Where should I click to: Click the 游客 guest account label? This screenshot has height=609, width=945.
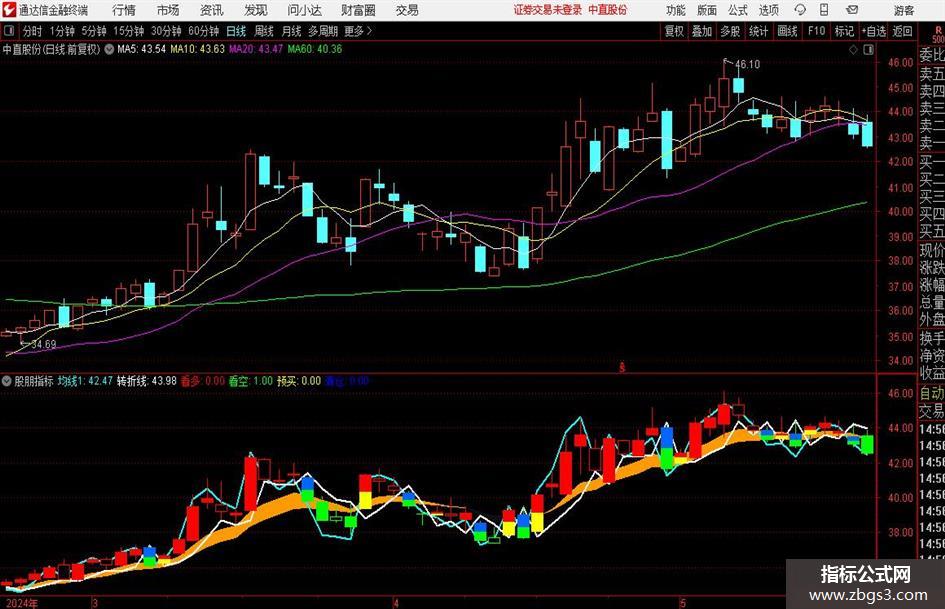click(x=904, y=10)
